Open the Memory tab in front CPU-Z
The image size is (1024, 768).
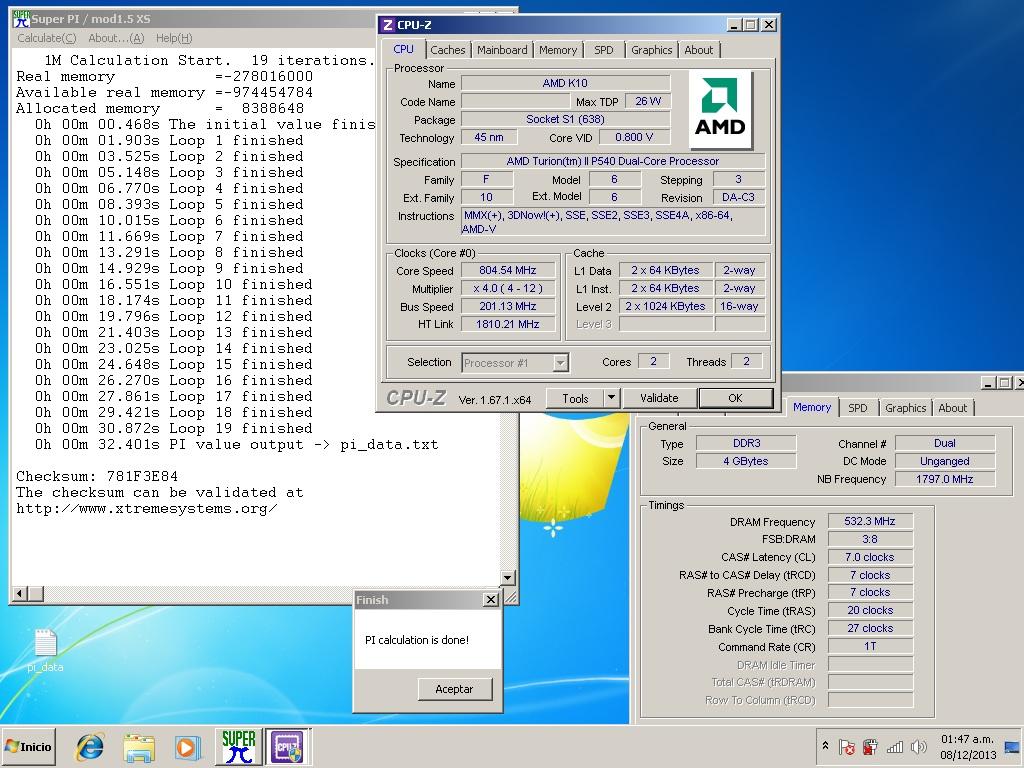pos(558,50)
